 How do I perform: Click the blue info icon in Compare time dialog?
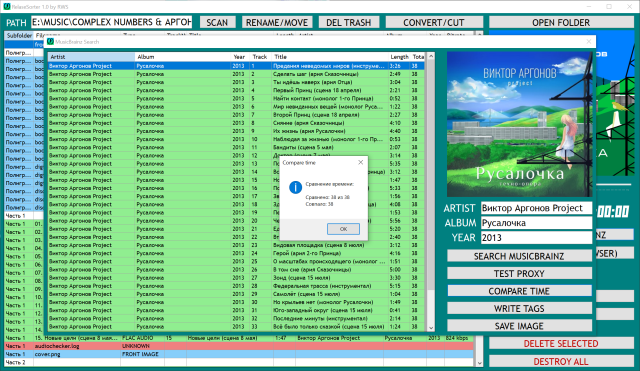click(x=296, y=188)
